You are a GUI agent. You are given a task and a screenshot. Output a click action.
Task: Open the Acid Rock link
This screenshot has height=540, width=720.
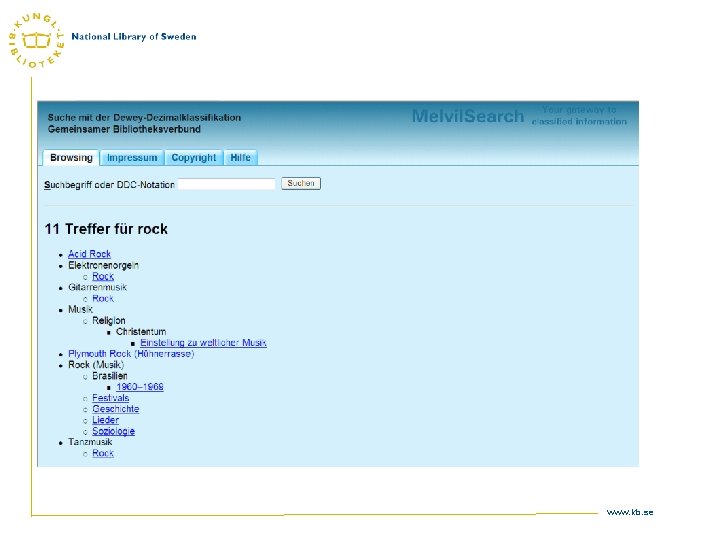90,254
